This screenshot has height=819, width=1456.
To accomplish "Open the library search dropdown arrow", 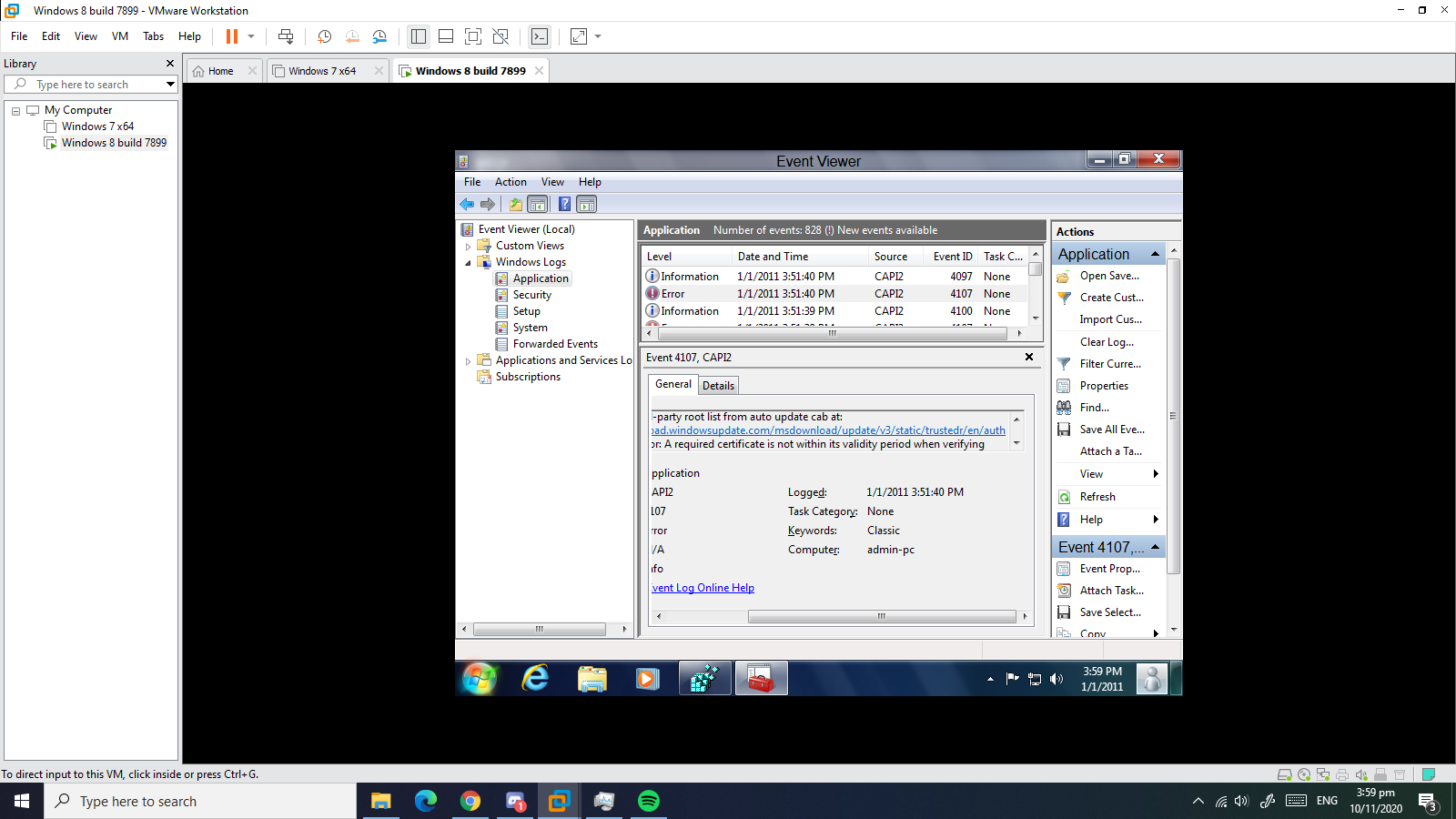I will point(170,85).
